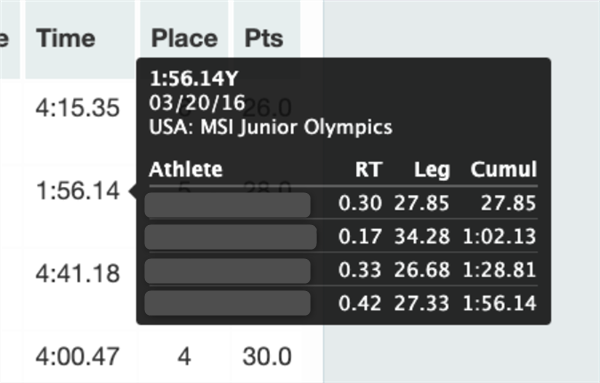Sort by the Time column header
Image resolution: width=600 pixels, height=383 pixels.
coord(66,39)
